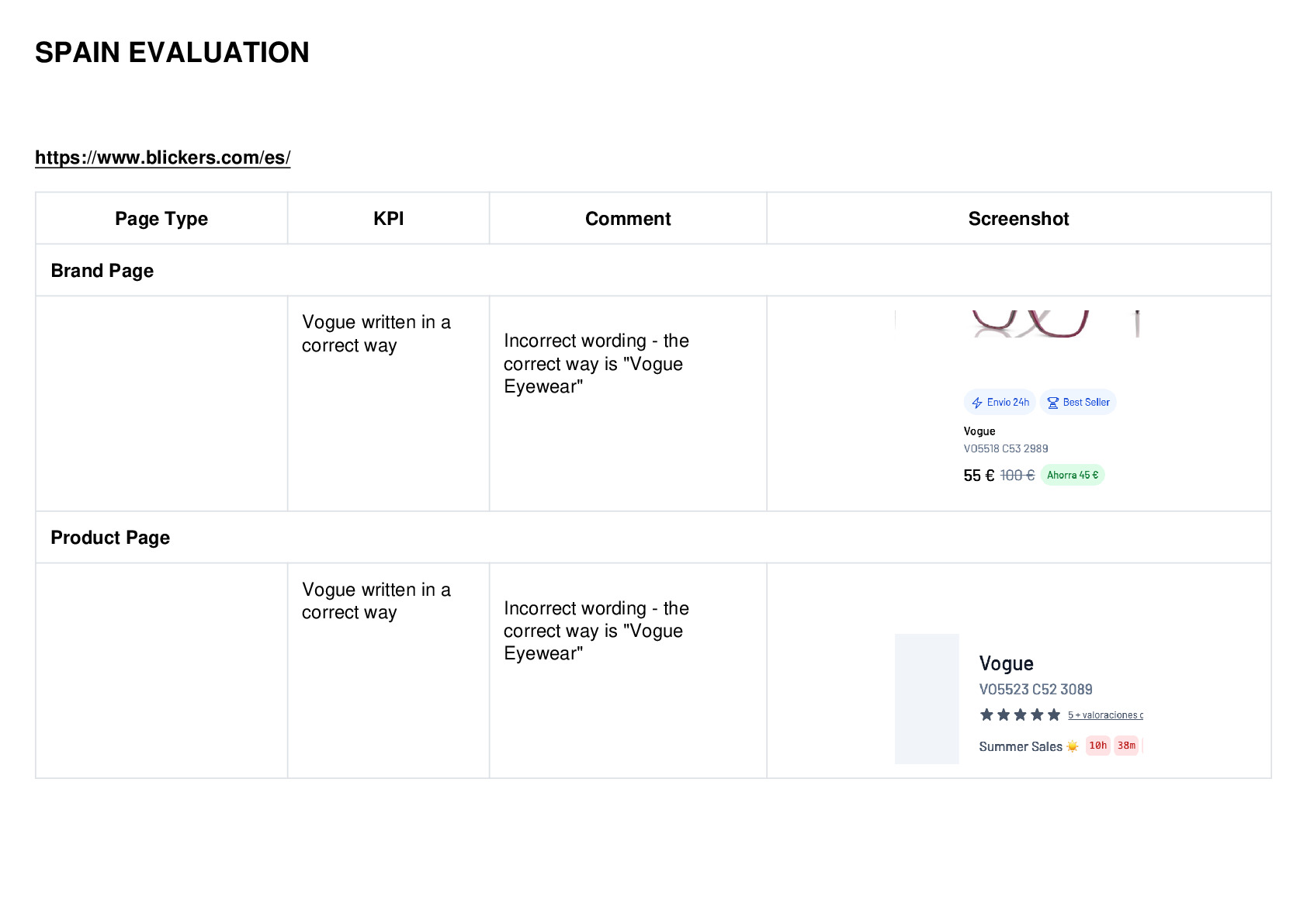Click the sun icon next to Summer Sales
The height and width of the screenshot is (924, 1307).
click(1073, 746)
